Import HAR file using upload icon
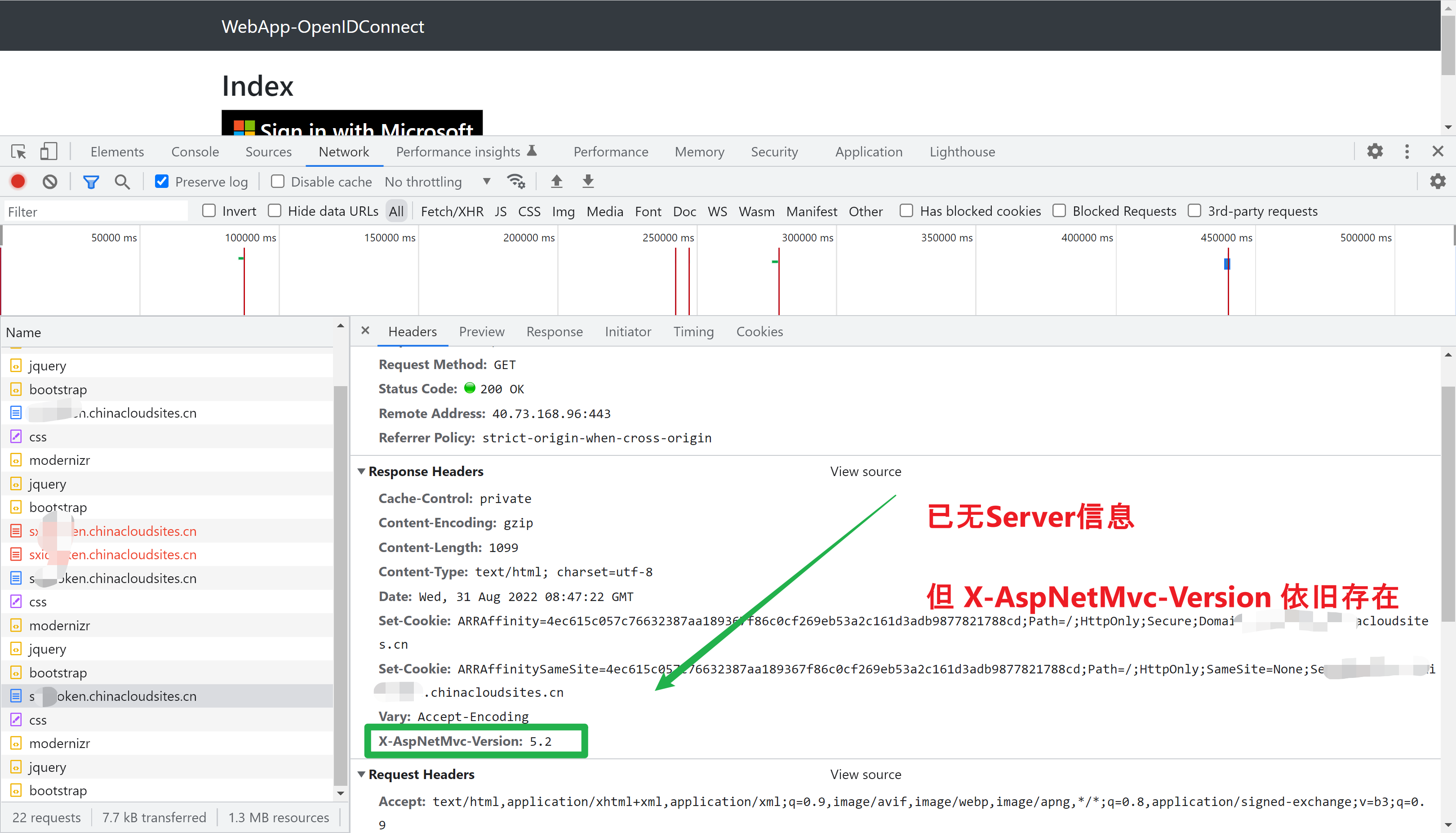The height and width of the screenshot is (833, 1456). (556, 181)
